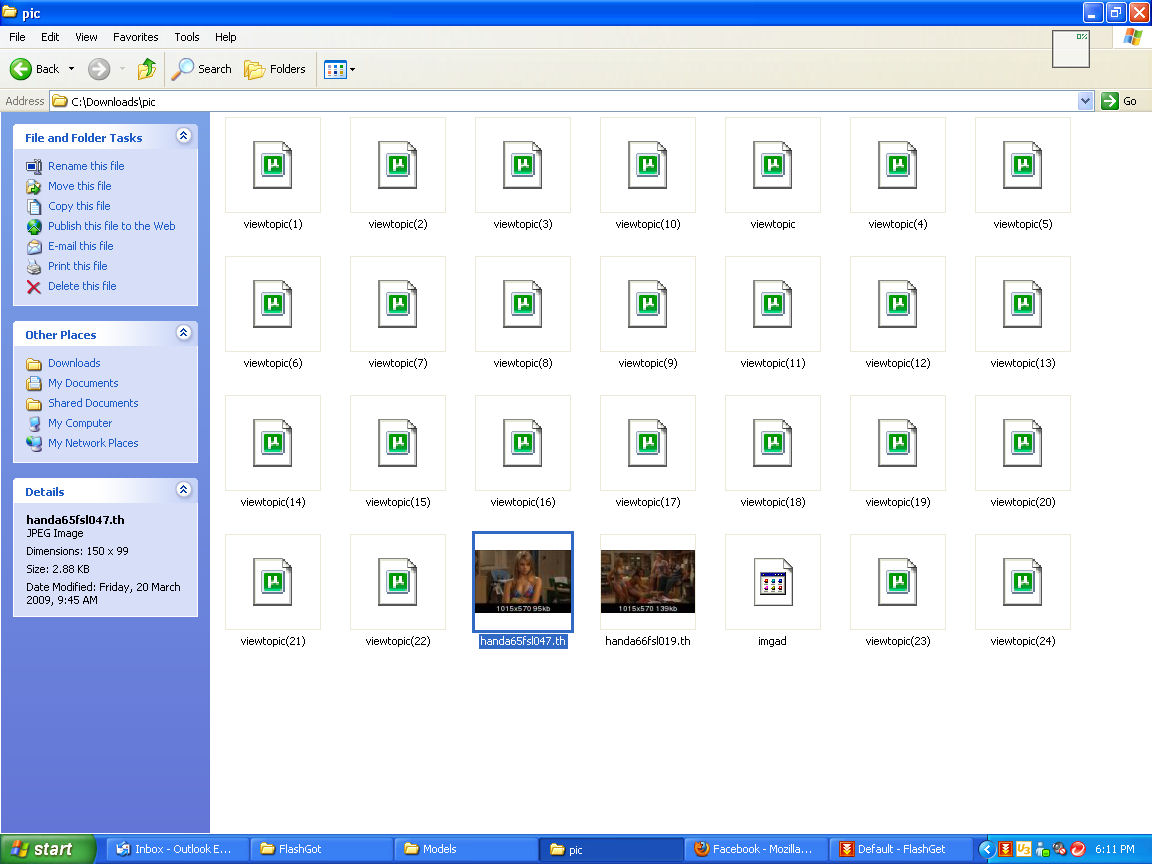1152x864 pixels.
Task: Select the handa66fsl019.th image thumbnail
Action: [x=647, y=581]
